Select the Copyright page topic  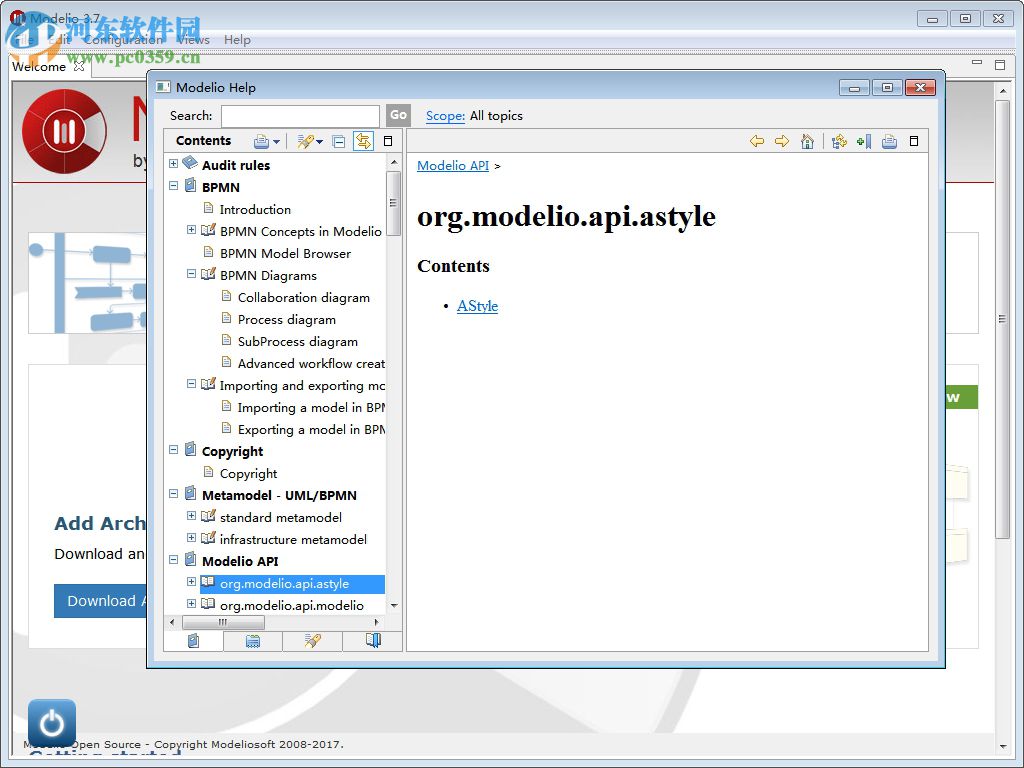point(248,473)
